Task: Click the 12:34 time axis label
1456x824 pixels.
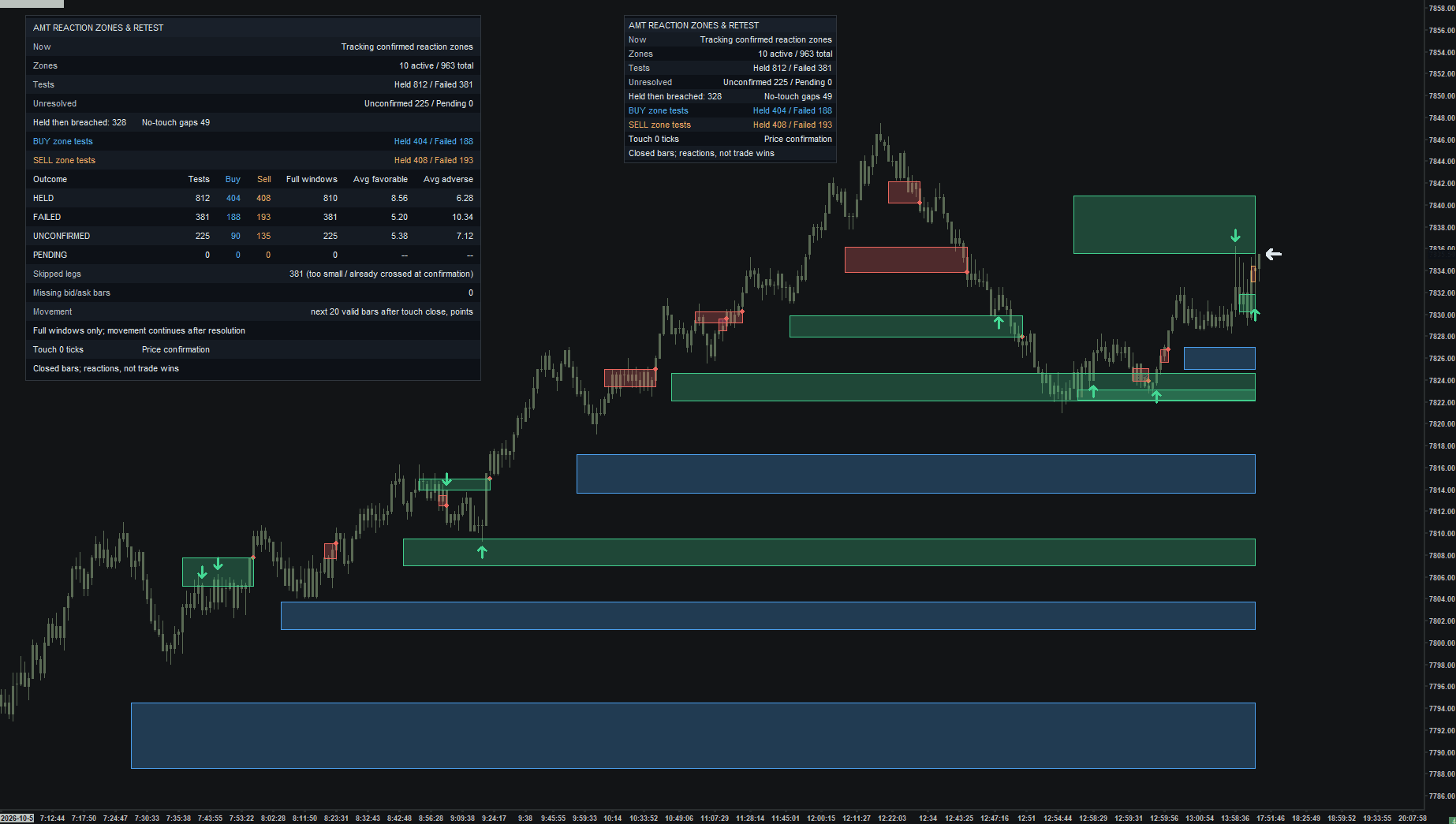Action: pos(928,818)
